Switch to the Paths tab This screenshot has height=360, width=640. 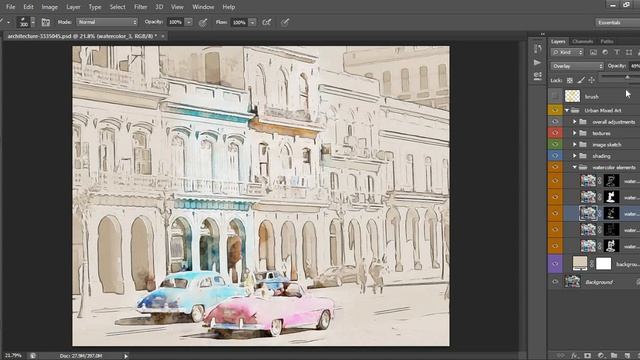click(607, 41)
